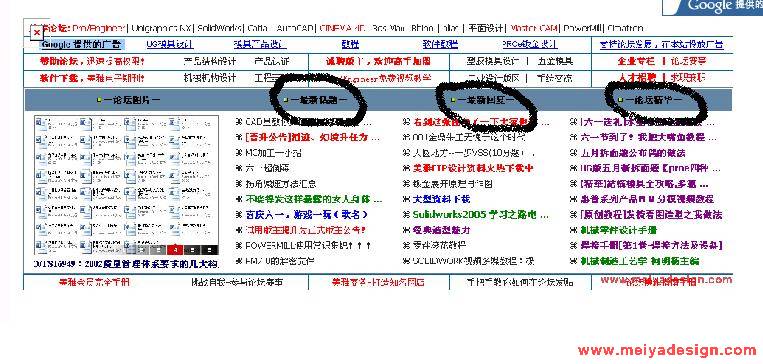Click the bullet icon before POWERMILL thread
Viewport: 763px width, 364px height.
point(238,246)
